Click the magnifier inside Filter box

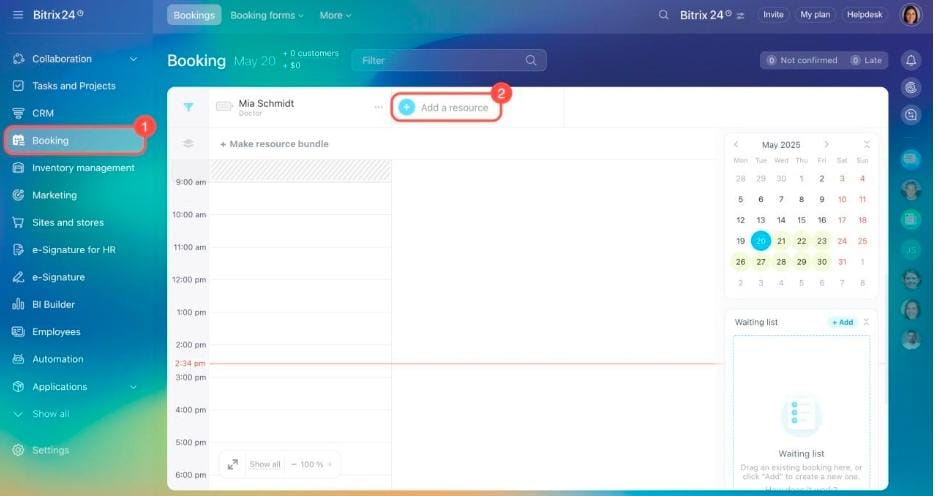[531, 60]
